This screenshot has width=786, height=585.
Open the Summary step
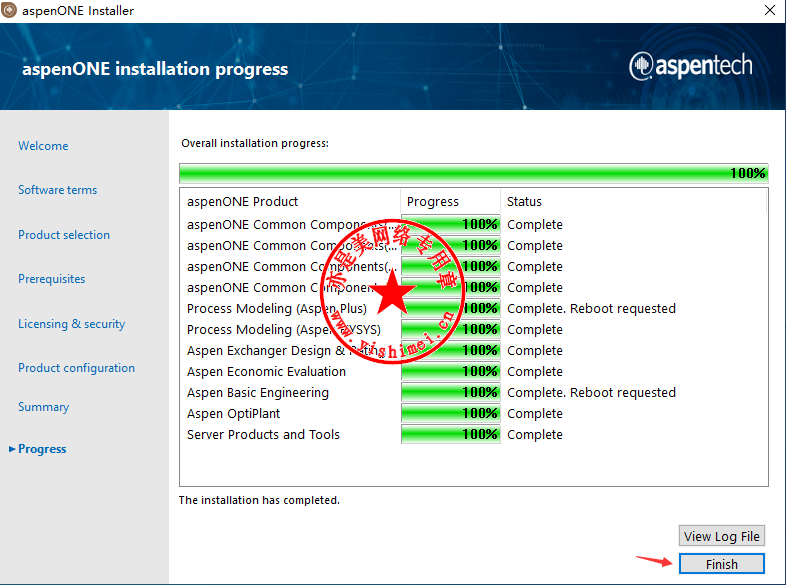[x=44, y=407]
